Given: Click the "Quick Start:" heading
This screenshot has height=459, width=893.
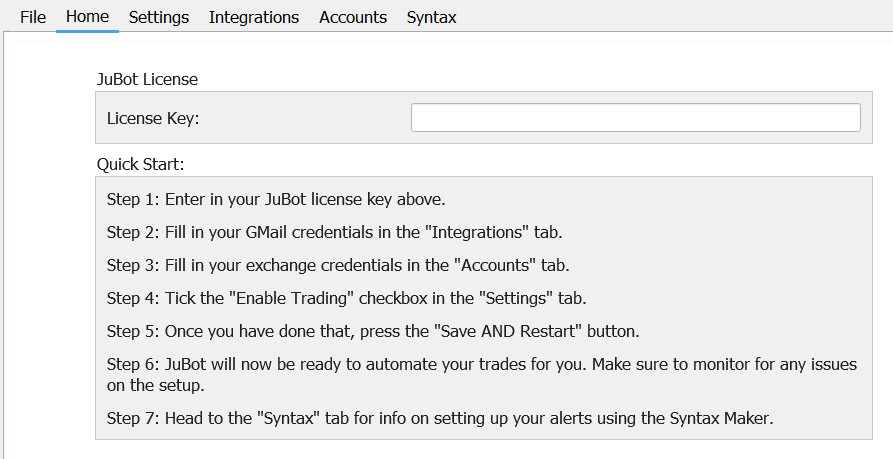Looking at the screenshot, I should (x=140, y=164).
